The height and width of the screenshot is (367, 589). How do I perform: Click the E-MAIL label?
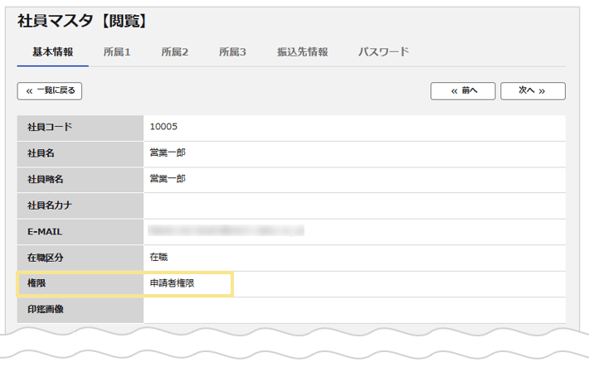pos(45,232)
